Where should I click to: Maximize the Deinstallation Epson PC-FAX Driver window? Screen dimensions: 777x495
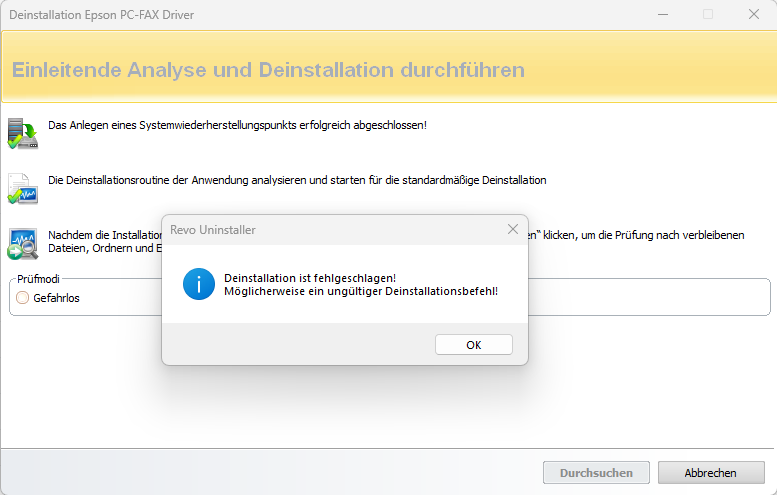(x=708, y=14)
